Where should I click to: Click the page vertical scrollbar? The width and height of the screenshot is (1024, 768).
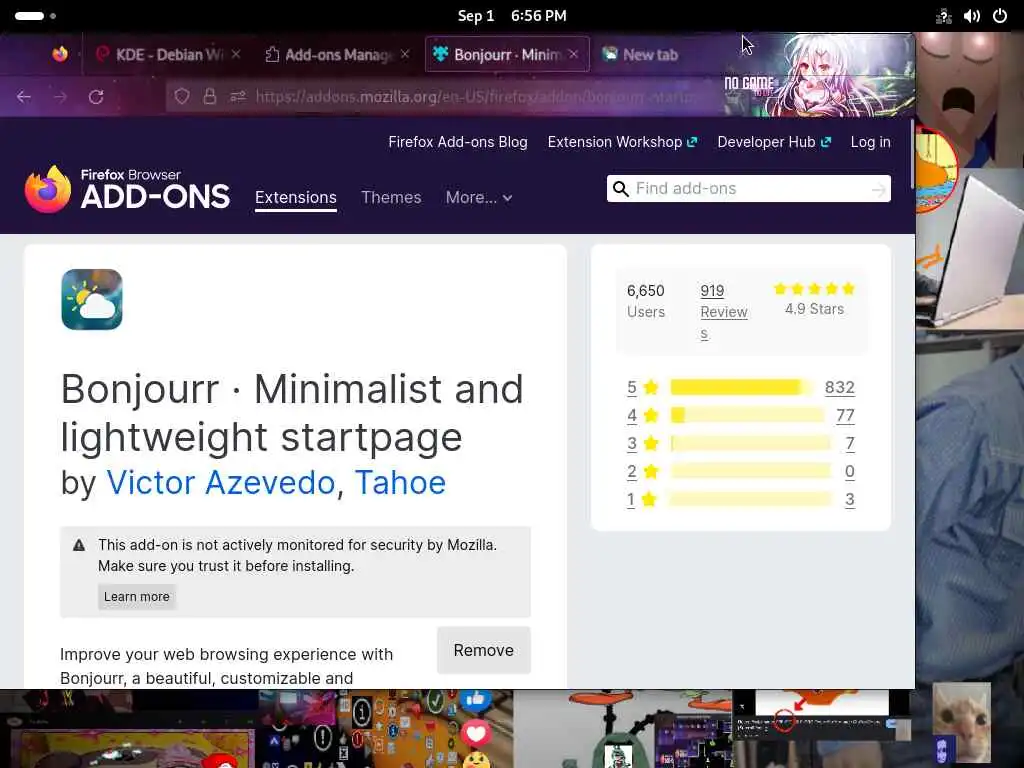click(x=912, y=155)
